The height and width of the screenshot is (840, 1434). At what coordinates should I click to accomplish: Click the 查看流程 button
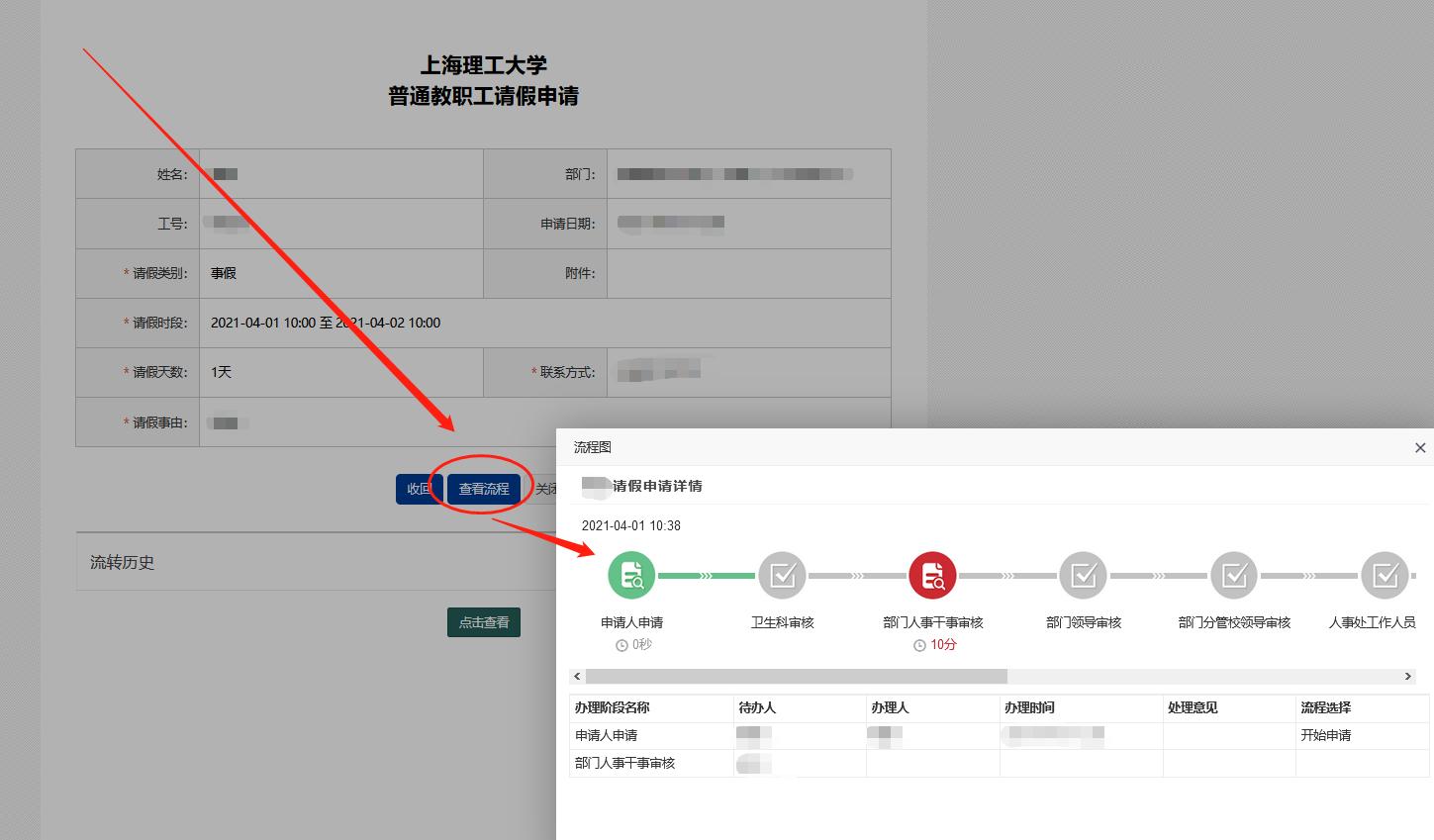click(x=484, y=489)
